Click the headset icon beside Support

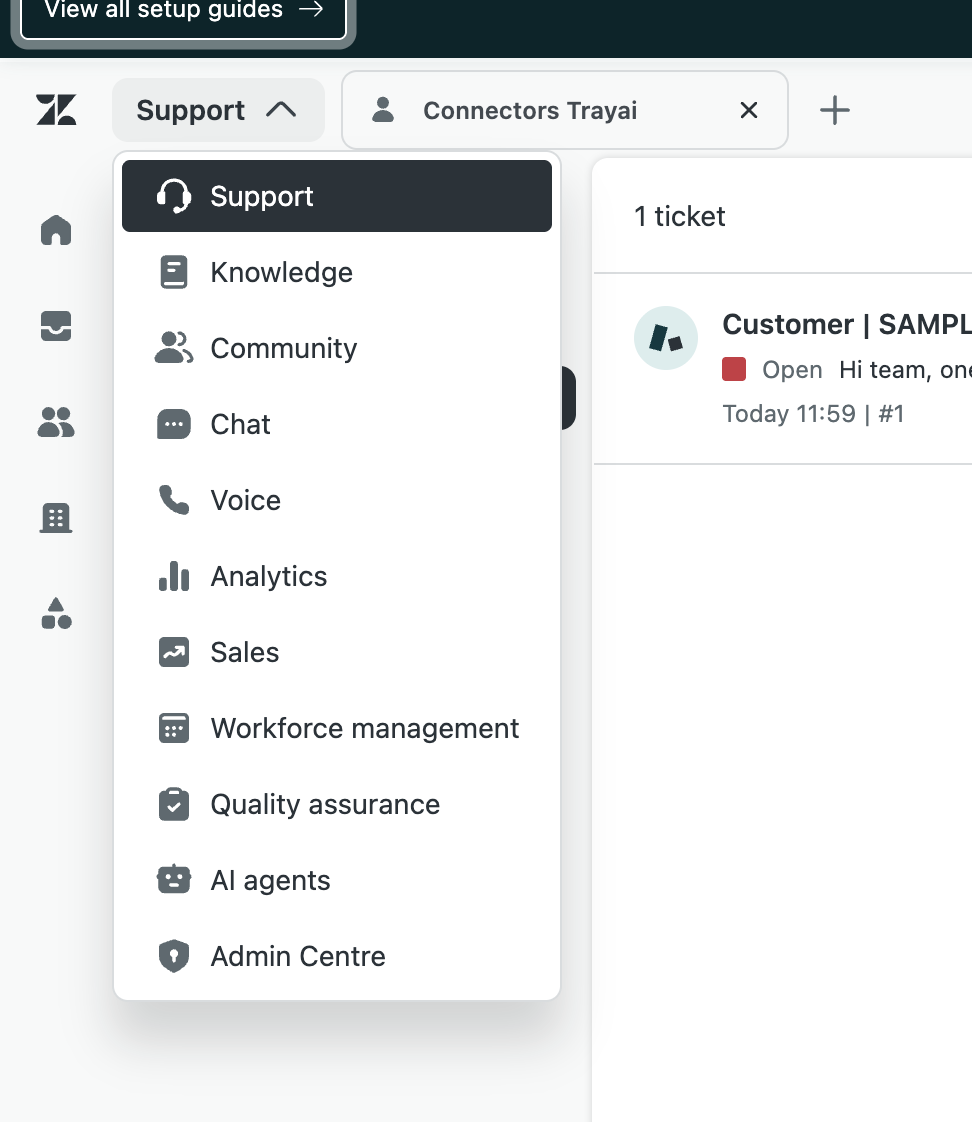coord(174,196)
